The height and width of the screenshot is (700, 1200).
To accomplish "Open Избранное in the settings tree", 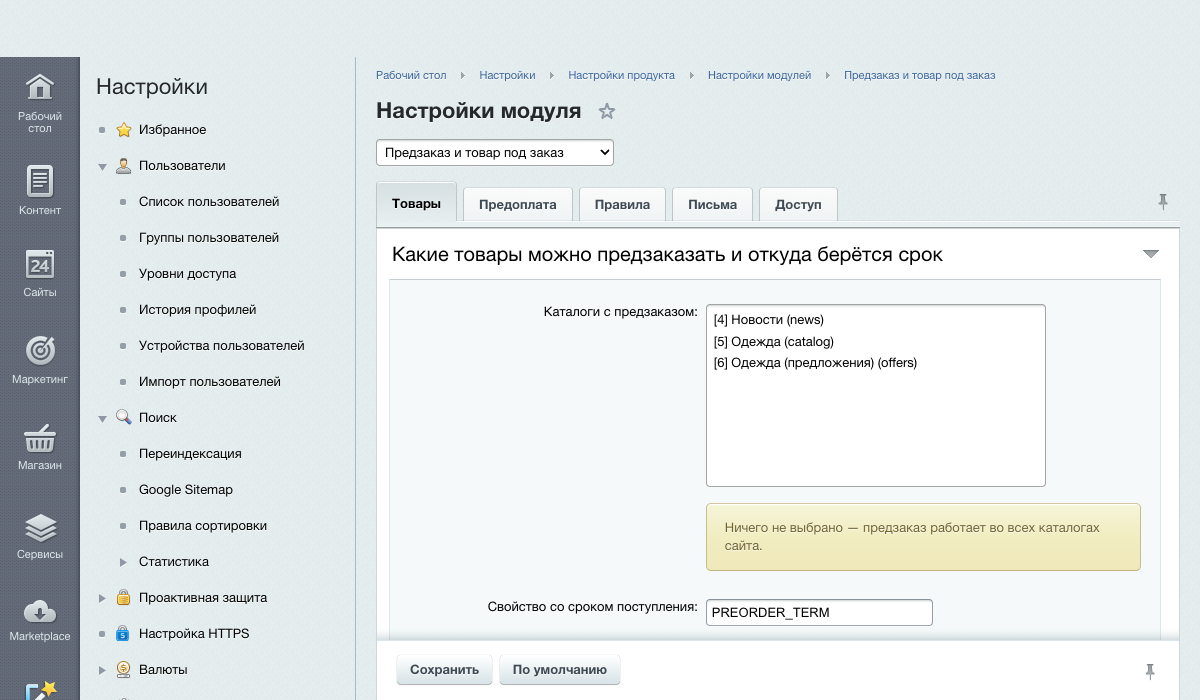I will [173, 130].
